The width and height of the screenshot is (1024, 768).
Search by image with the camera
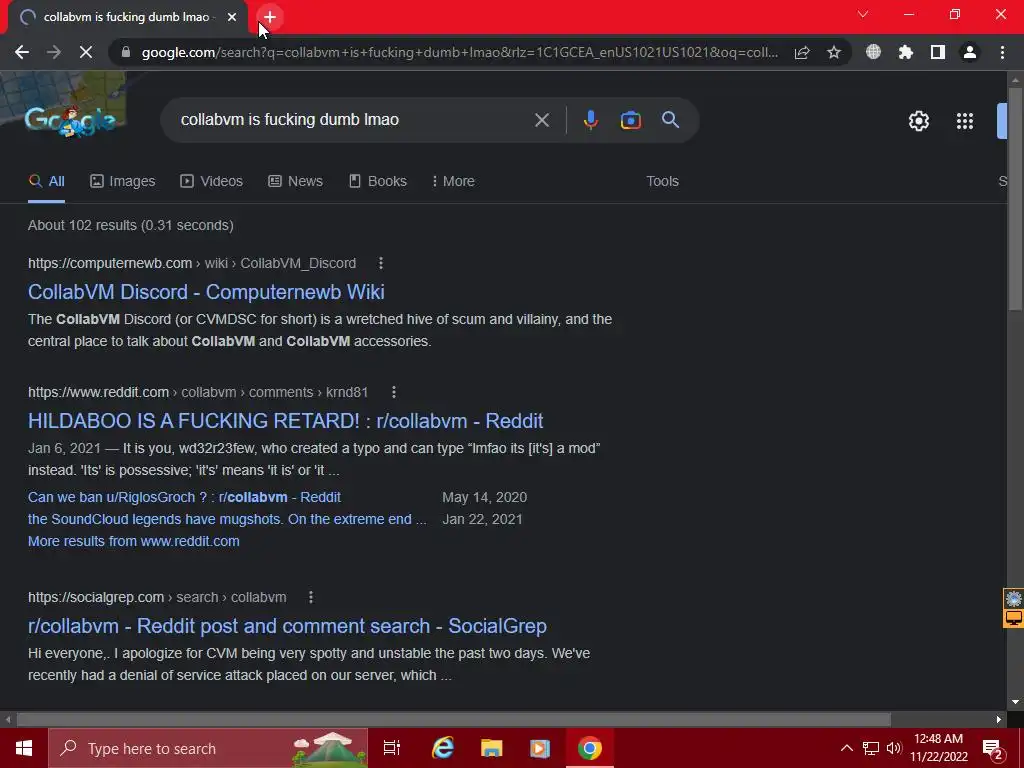click(631, 120)
